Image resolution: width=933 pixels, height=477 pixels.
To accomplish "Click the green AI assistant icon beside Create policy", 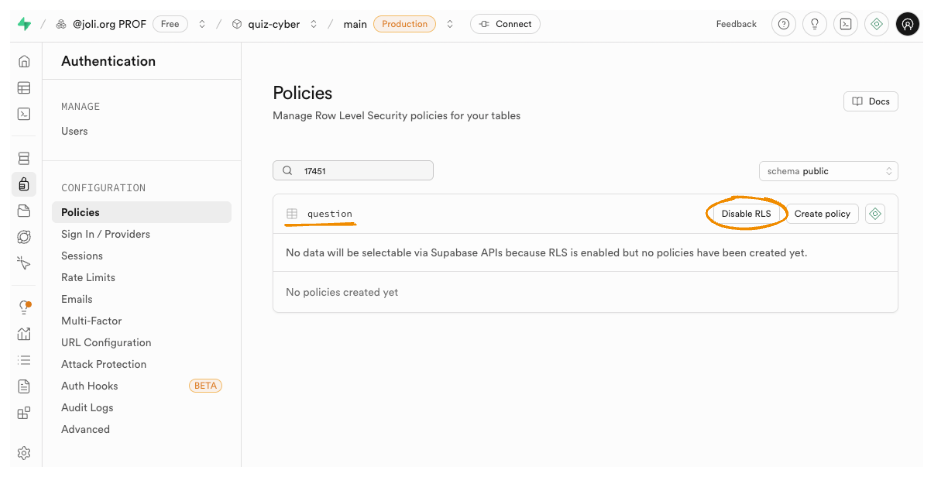I will point(875,214).
